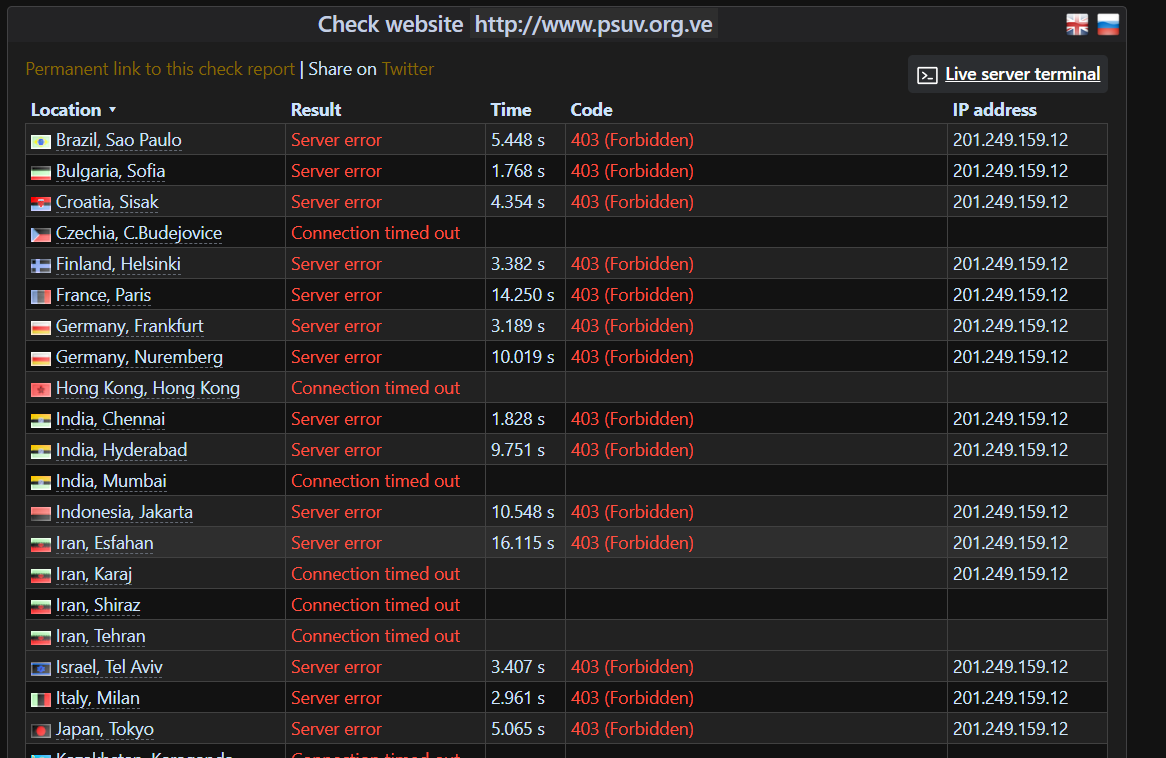1166x758 pixels.
Task: Click the sort arrow next to Location
Action: 112,110
